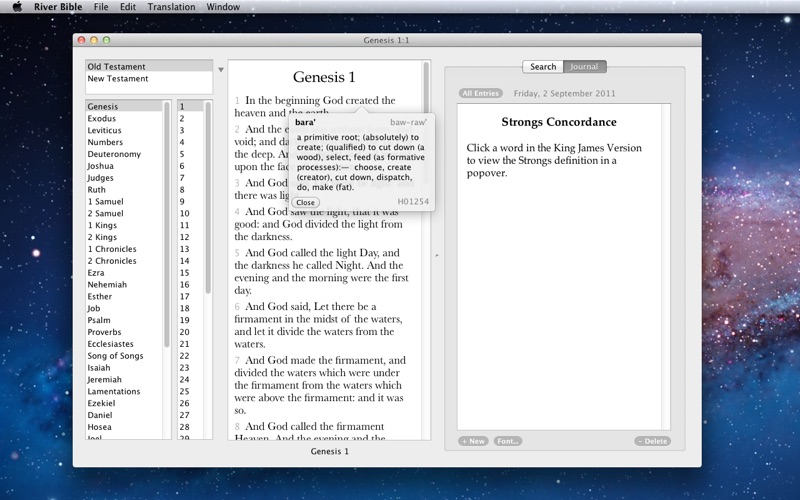Open the Font picker for journal
This screenshot has width=800, height=500.
coord(507,441)
